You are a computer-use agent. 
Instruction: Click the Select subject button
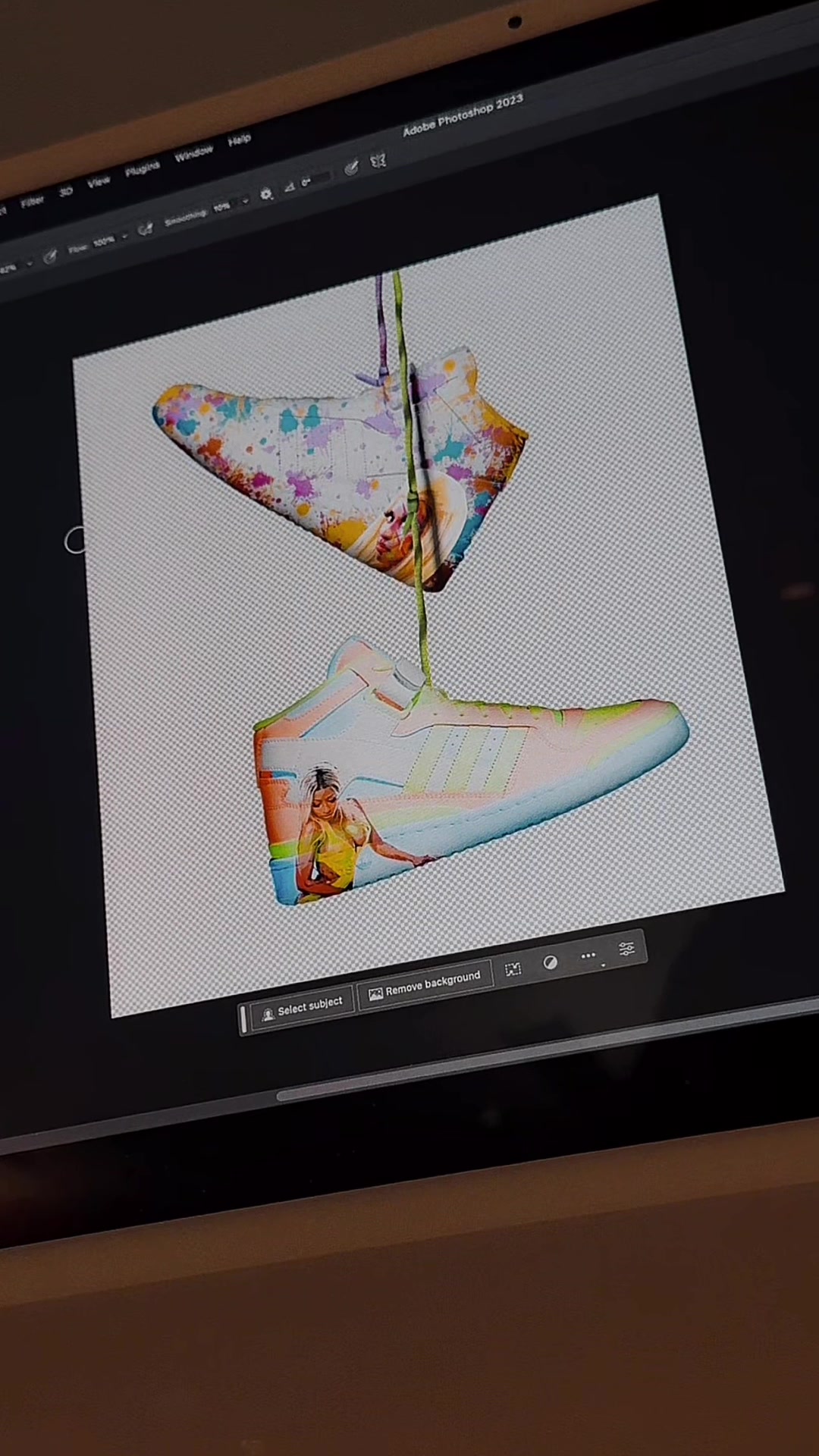pyautogui.click(x=303, y=1008)
